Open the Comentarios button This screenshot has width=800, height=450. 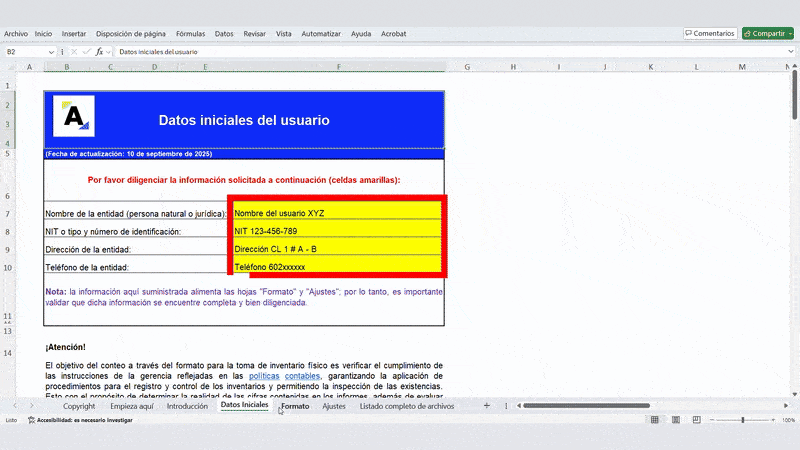[x=709, y=33]
